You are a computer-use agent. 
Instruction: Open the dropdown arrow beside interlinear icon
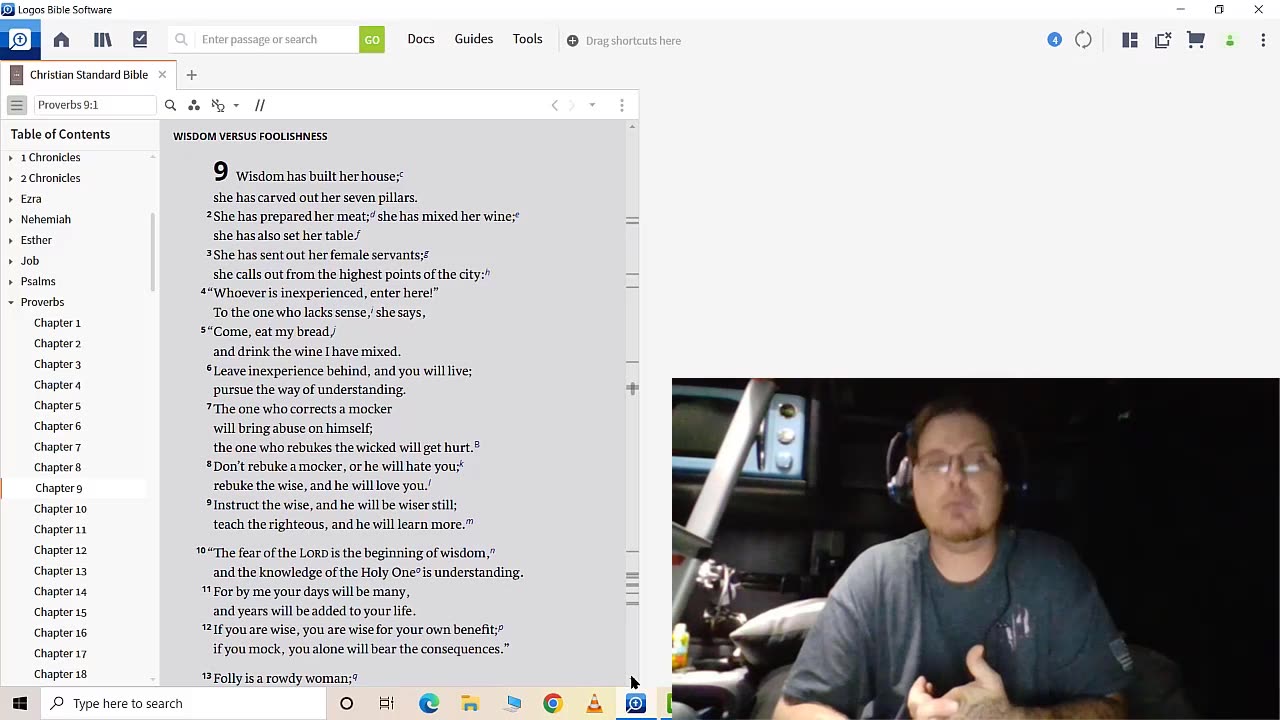point(236,105)
